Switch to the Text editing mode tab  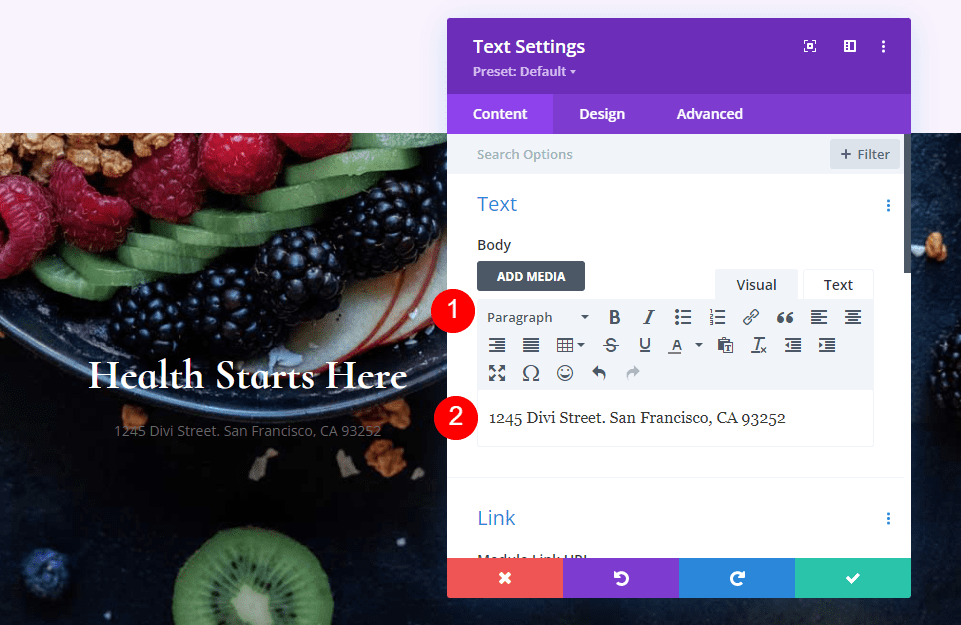837,284
